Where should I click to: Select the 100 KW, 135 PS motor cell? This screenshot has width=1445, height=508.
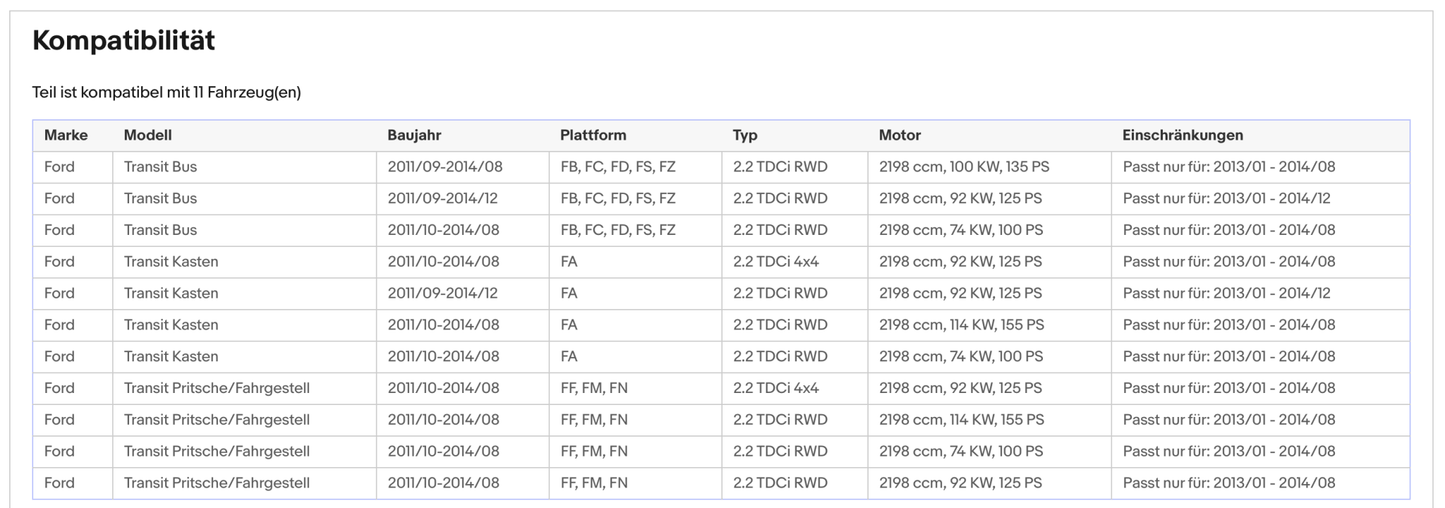coord(964,167)
